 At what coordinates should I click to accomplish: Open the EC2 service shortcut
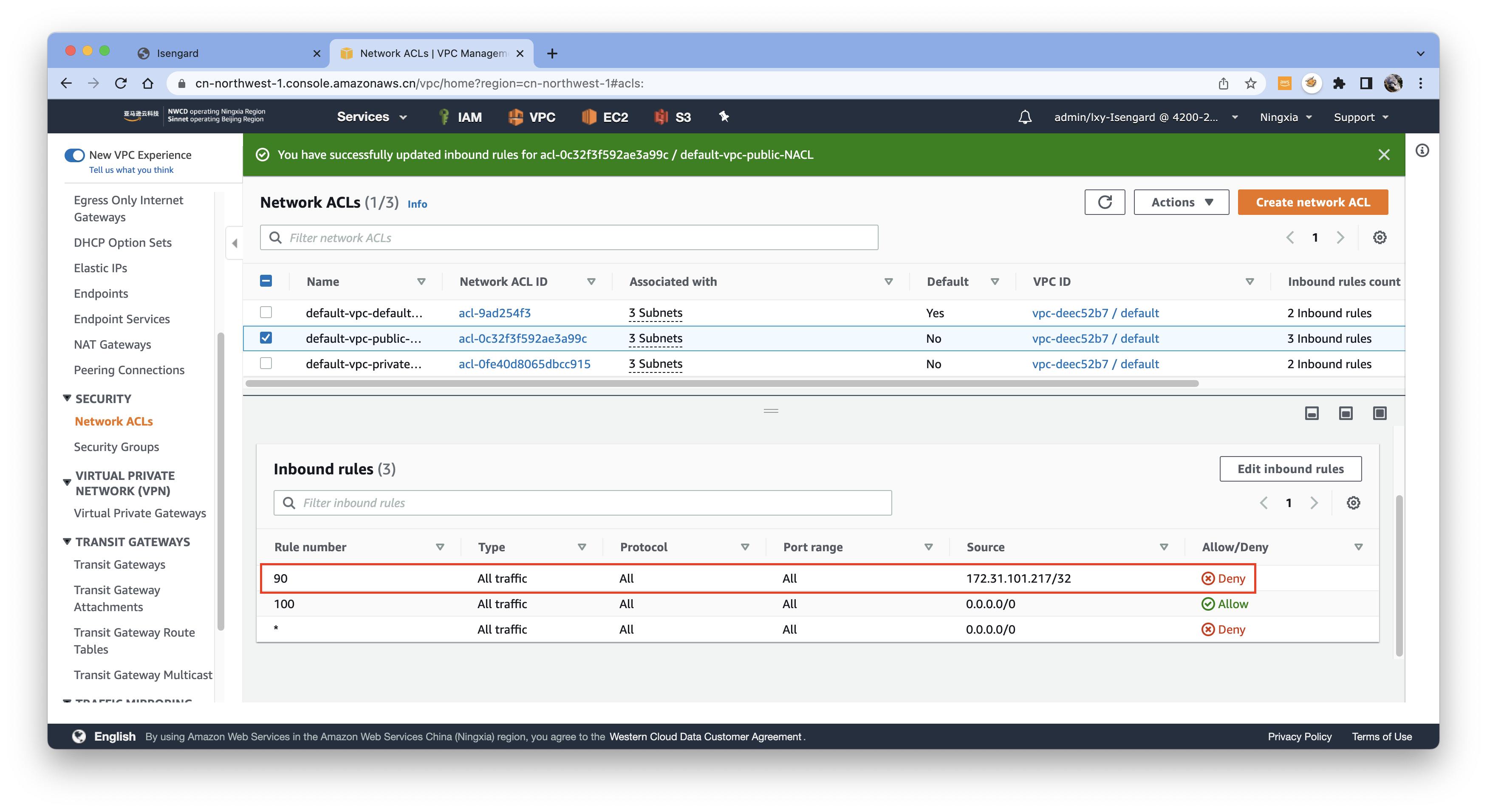[x=605, y=117]
